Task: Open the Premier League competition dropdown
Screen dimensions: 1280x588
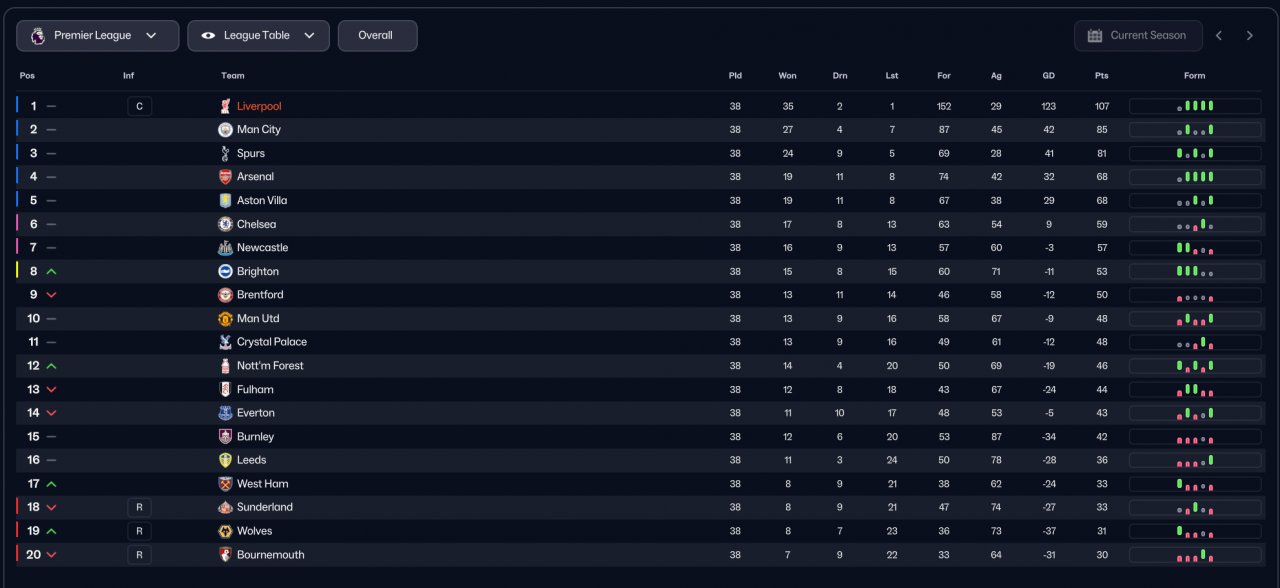Action: click(97, 36)
